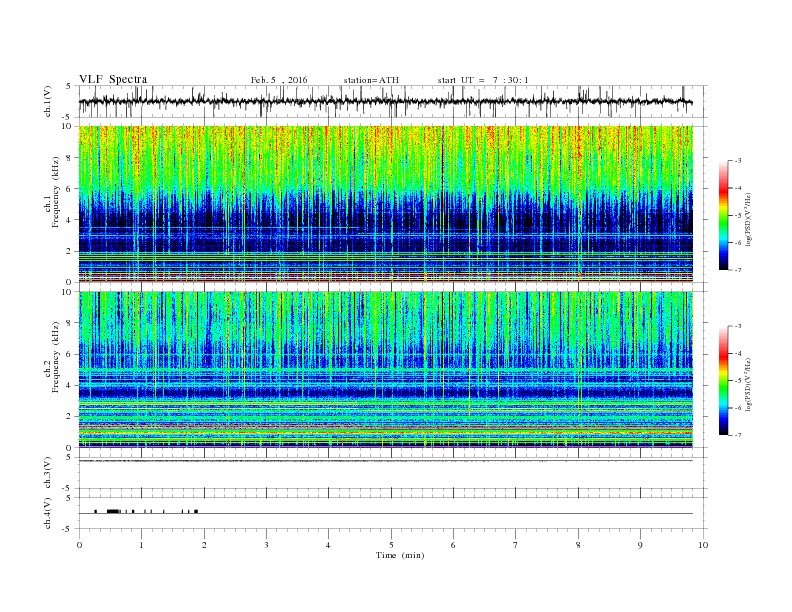Click the "ch.4(V)" axis label
The image size is (792, 612).
pyautogui.click(x=48, y=513)
